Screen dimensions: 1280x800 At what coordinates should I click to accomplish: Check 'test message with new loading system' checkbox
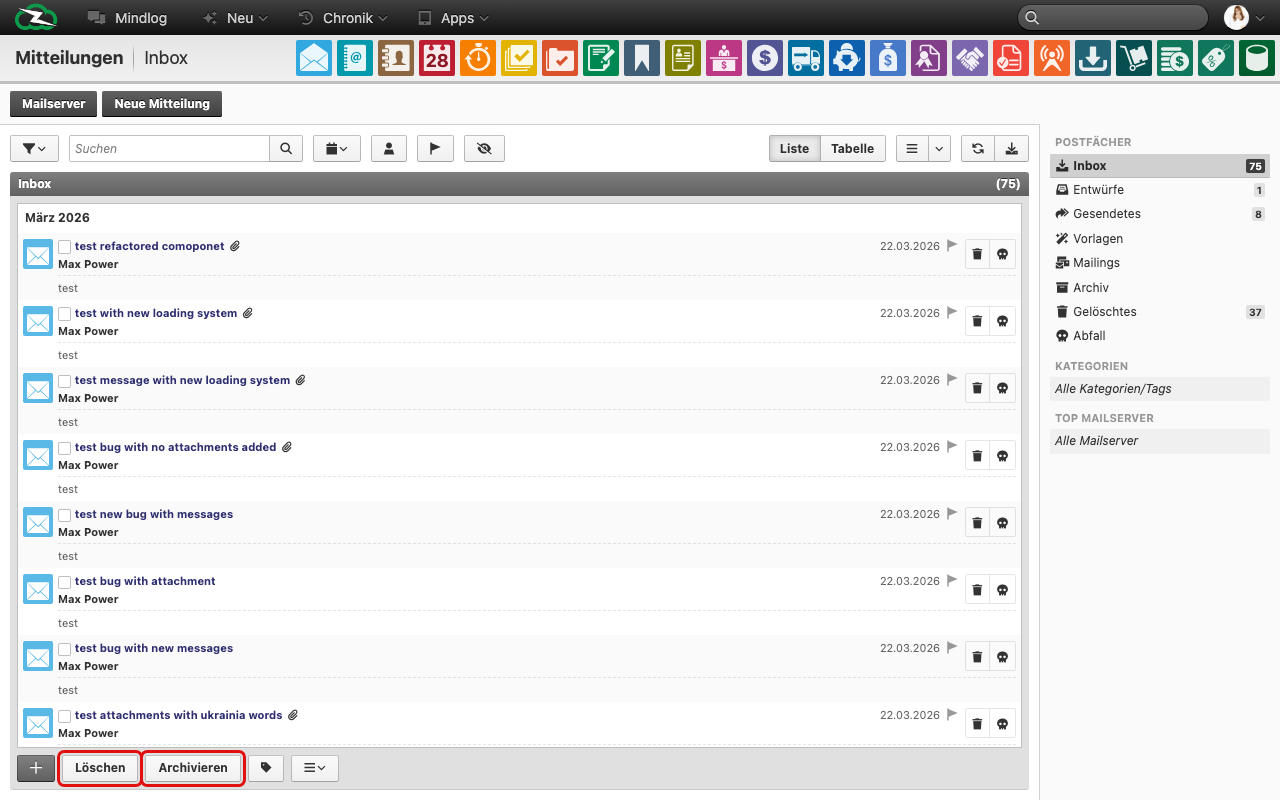pos(65,381)
